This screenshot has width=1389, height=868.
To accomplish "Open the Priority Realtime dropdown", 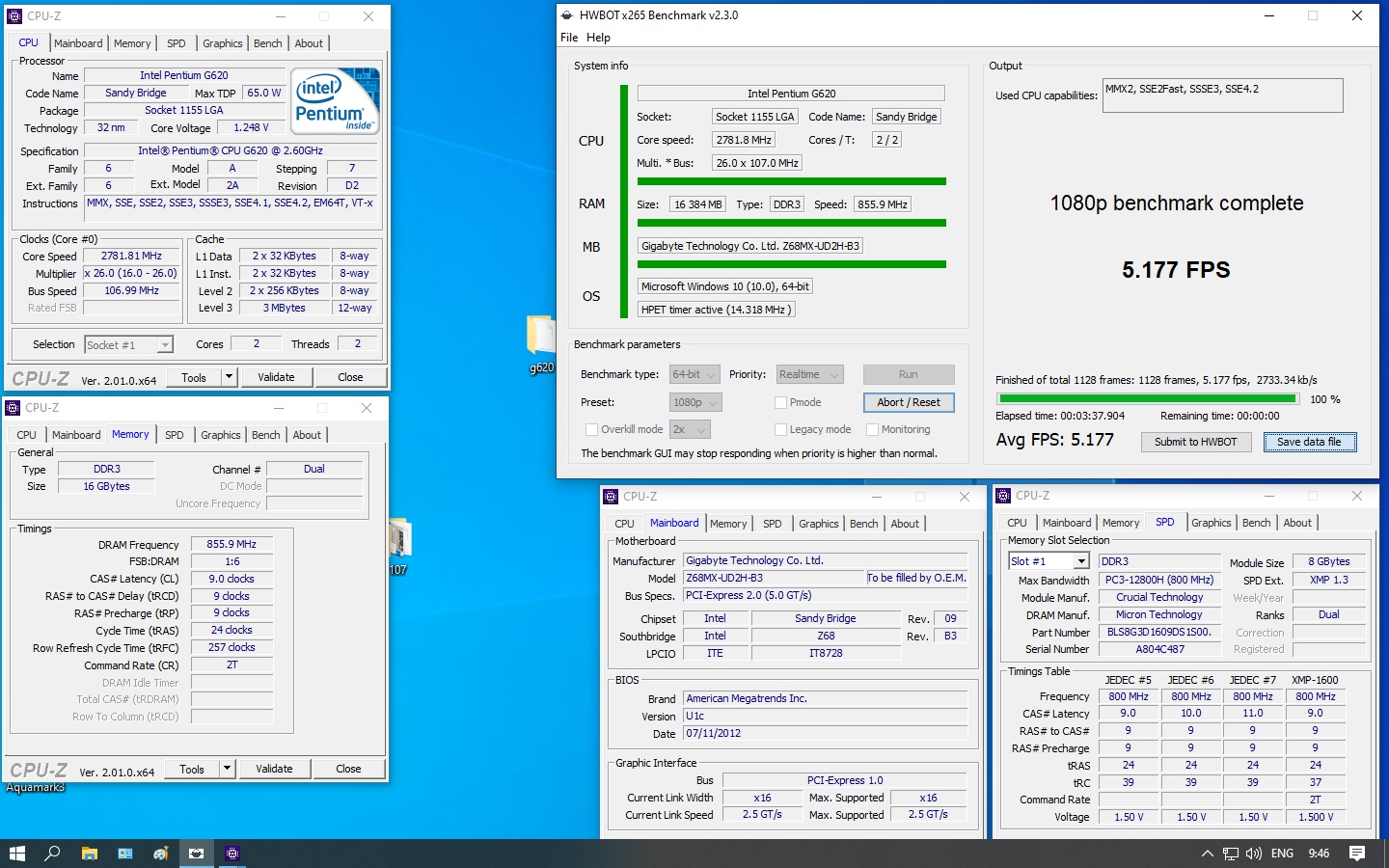I will 808,374.
